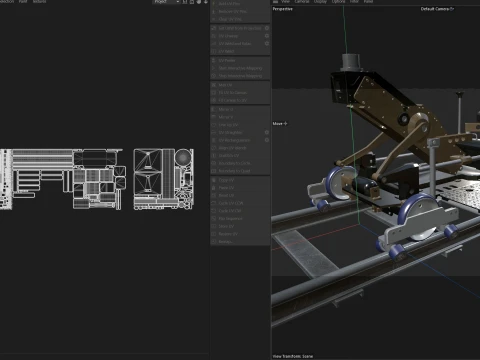Select Paste UV from menu
This screenshot has height=360, width=480.
[x=240, y=188]
